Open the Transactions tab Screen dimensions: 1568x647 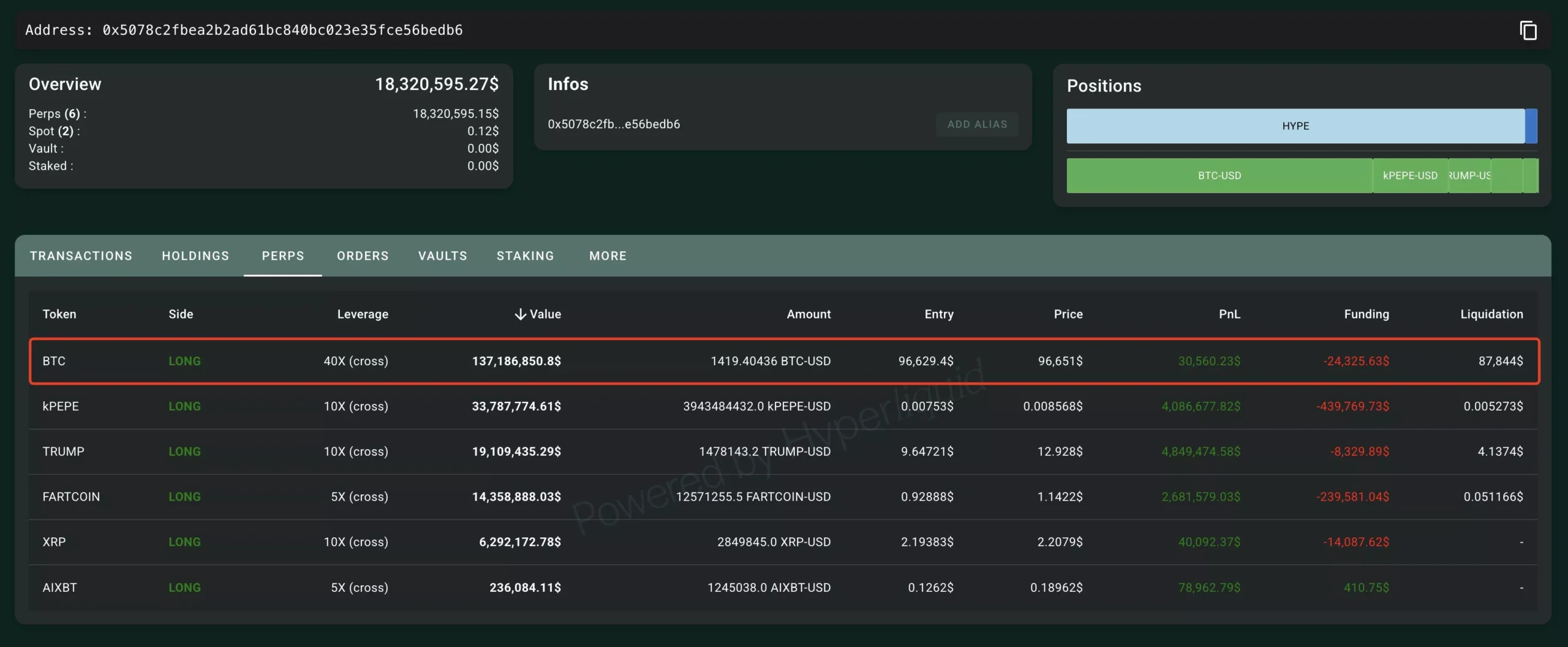pyautogui.click(x=81, y=256)
